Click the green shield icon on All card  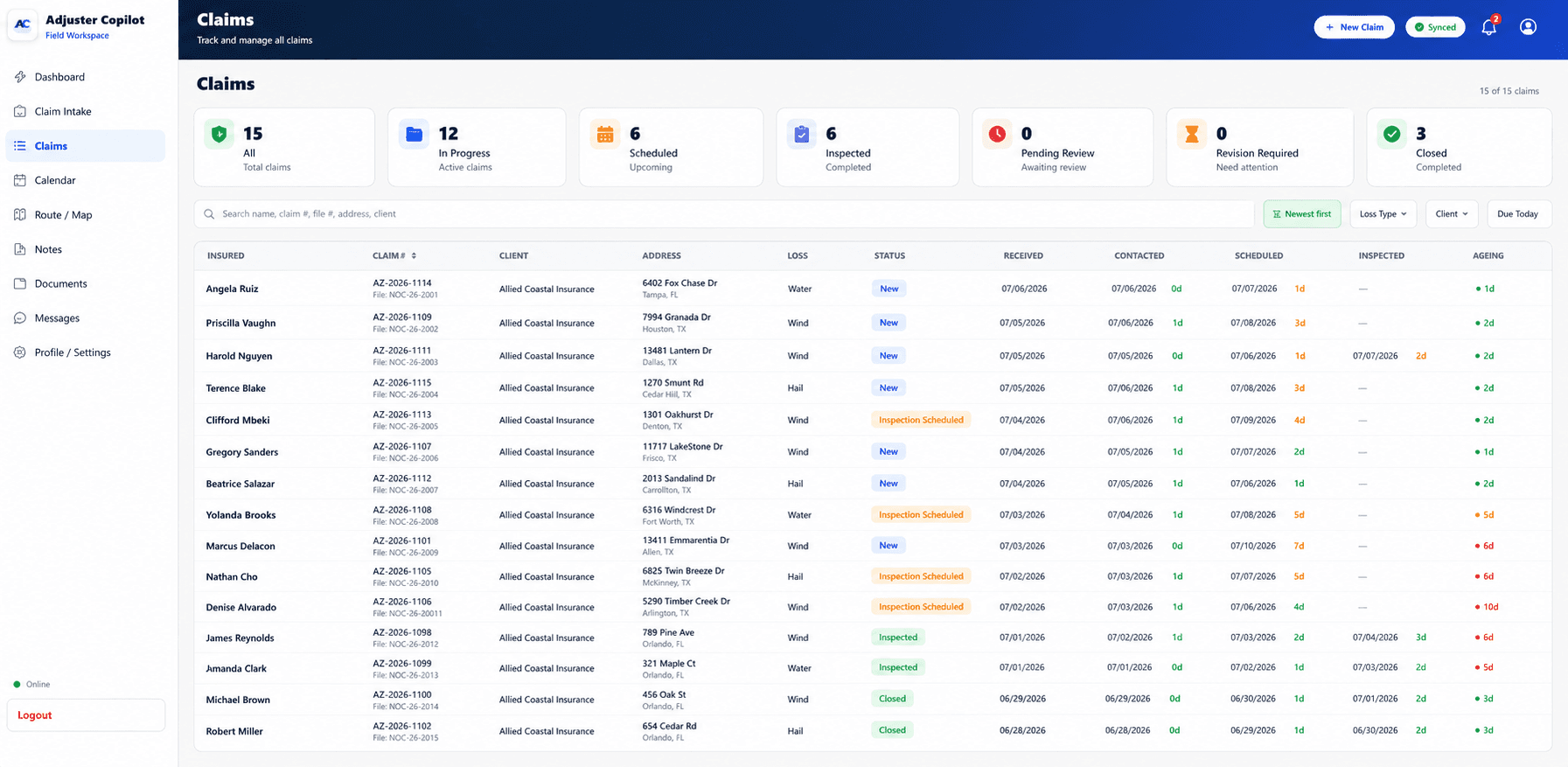click(220, 134)
